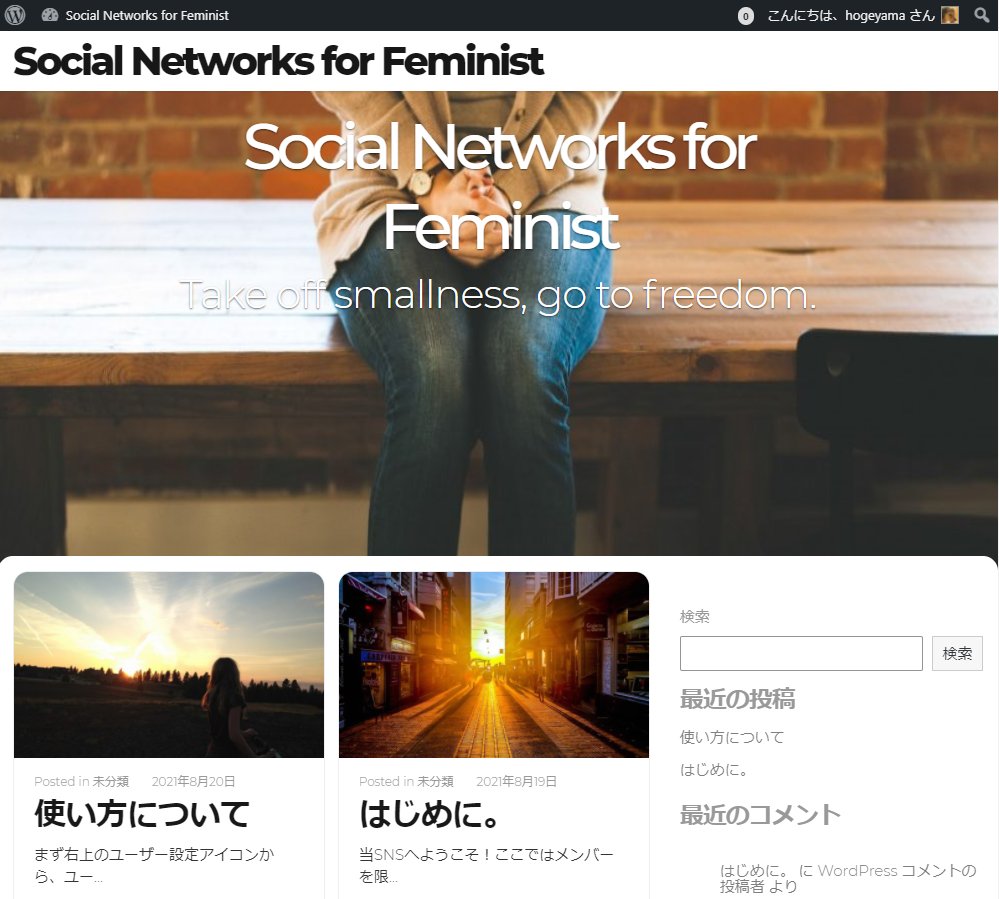Open the 使い方について post title
Image resolution: width=999 pixels, height=899 pixels.
tap(141, 814)
